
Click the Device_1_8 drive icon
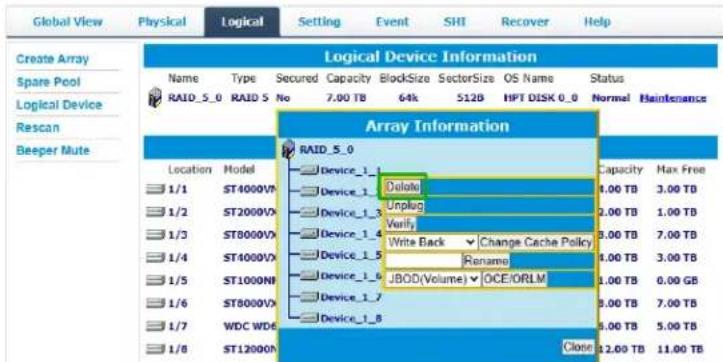point(309,318)
